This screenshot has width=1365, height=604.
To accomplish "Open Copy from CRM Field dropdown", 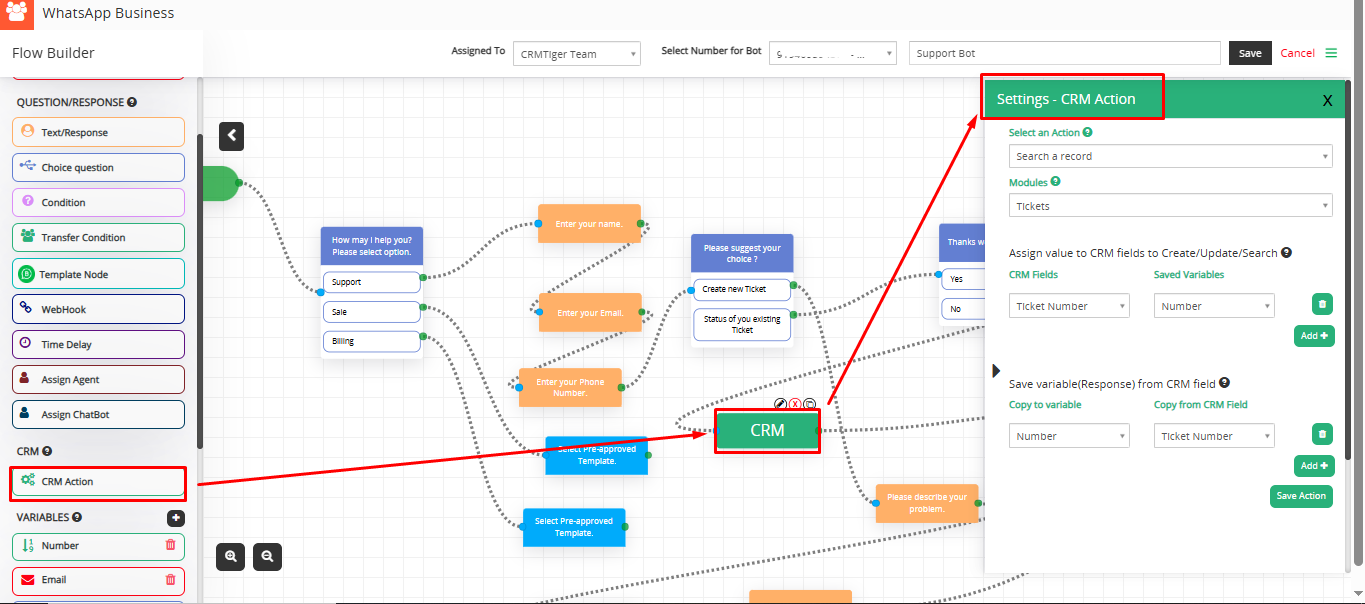I will tap(1214, 436).
